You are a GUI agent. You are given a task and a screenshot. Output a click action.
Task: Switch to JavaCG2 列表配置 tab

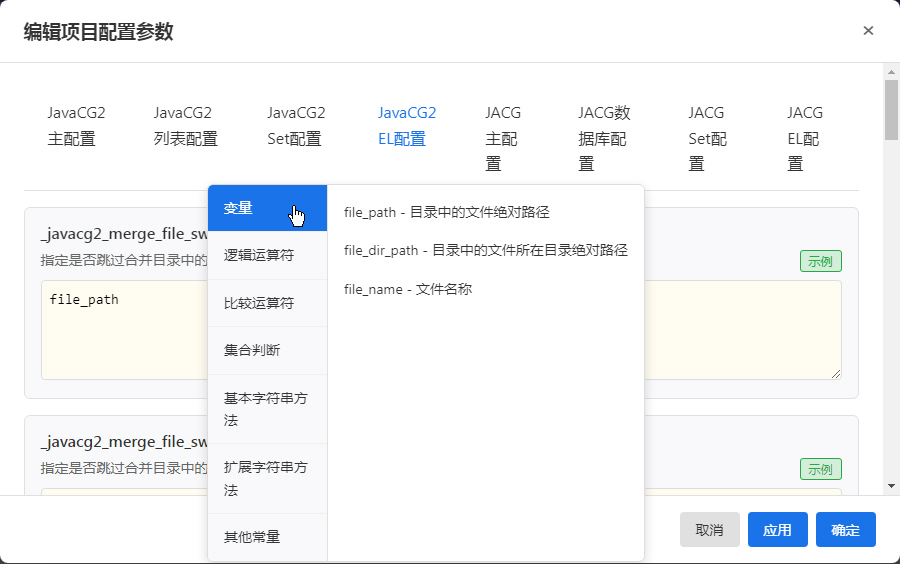coord(185,126)
